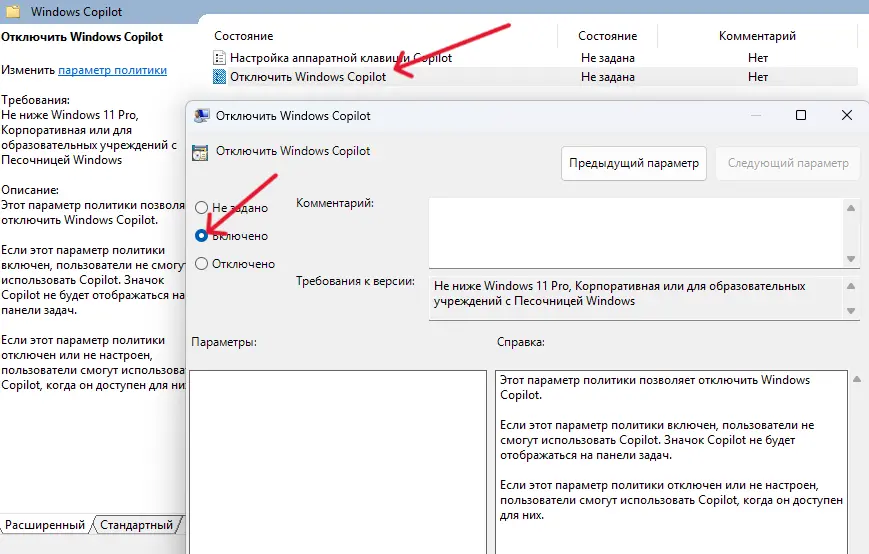This screenshot has height=554, width=869.
Task: Select the 'Не задано' radio button
Action: pos(201,208)
